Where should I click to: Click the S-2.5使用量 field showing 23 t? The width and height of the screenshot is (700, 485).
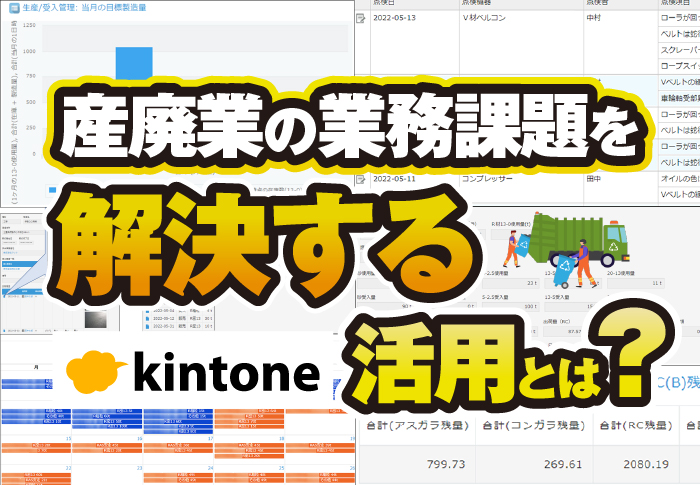[x=511, y=283]
